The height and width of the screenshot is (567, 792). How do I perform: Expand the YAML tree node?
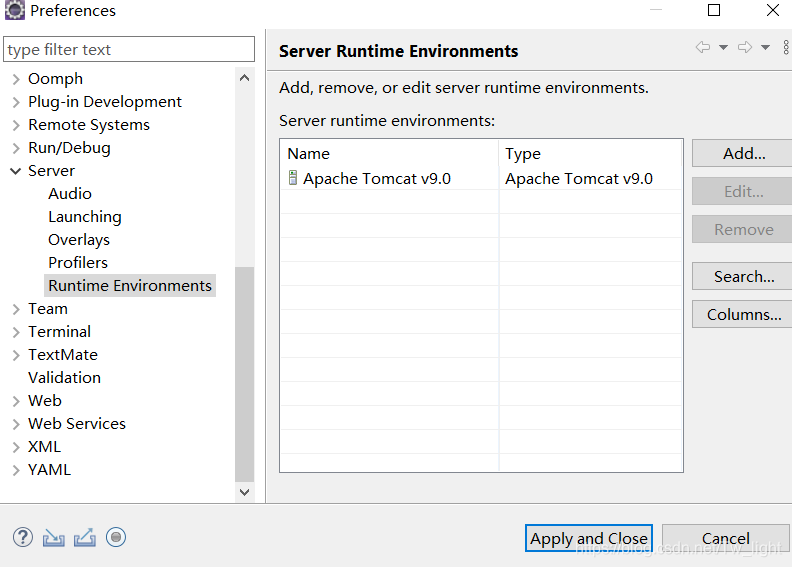pos(16,470)
